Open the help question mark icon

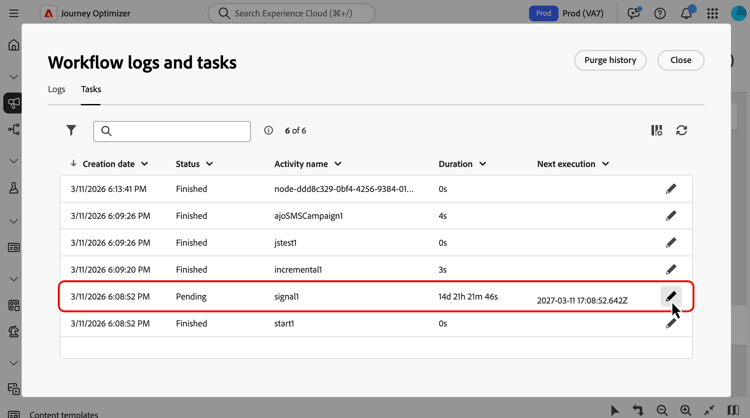click(x=660, y=14)
